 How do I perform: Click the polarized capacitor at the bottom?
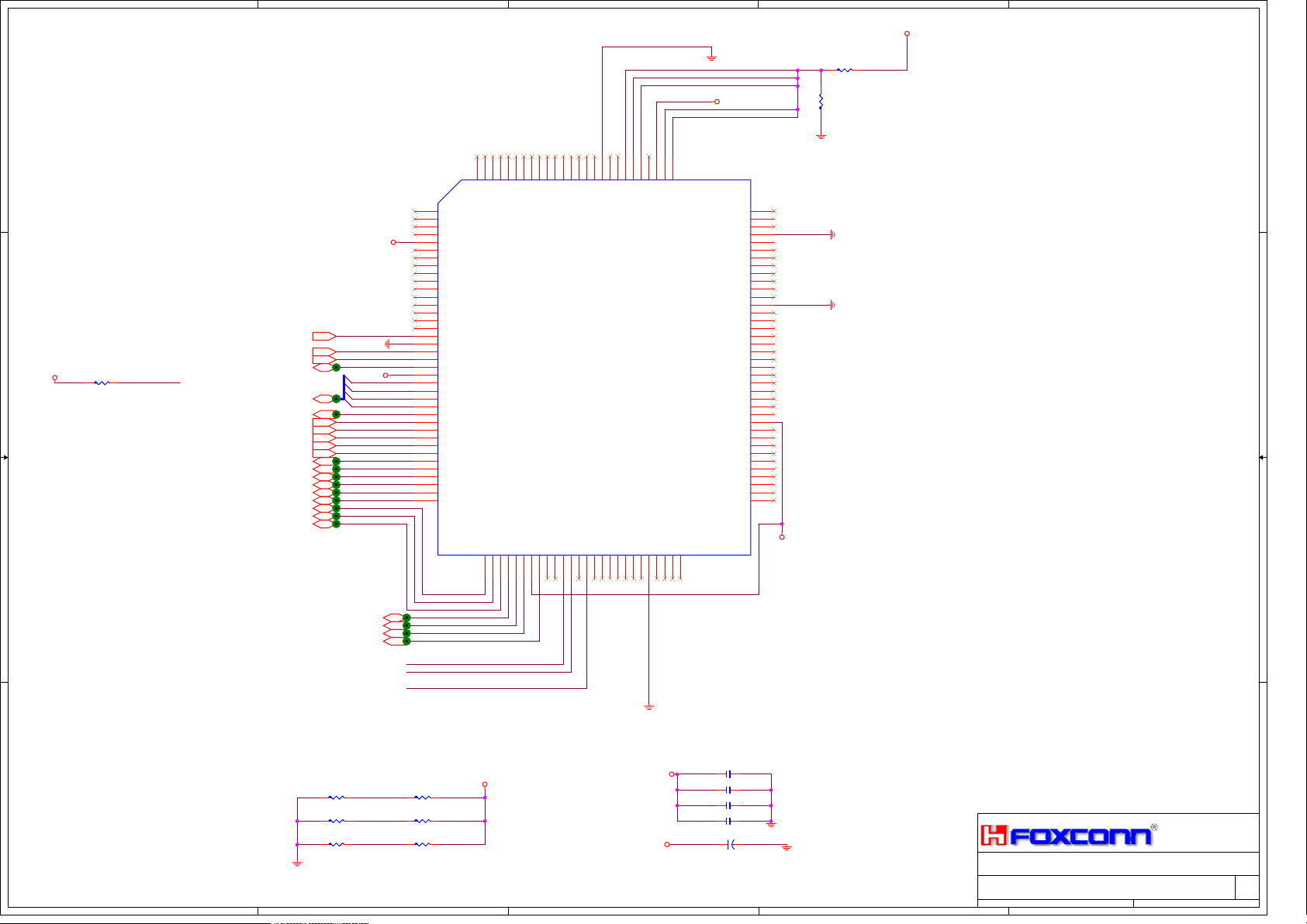(730, 844)
